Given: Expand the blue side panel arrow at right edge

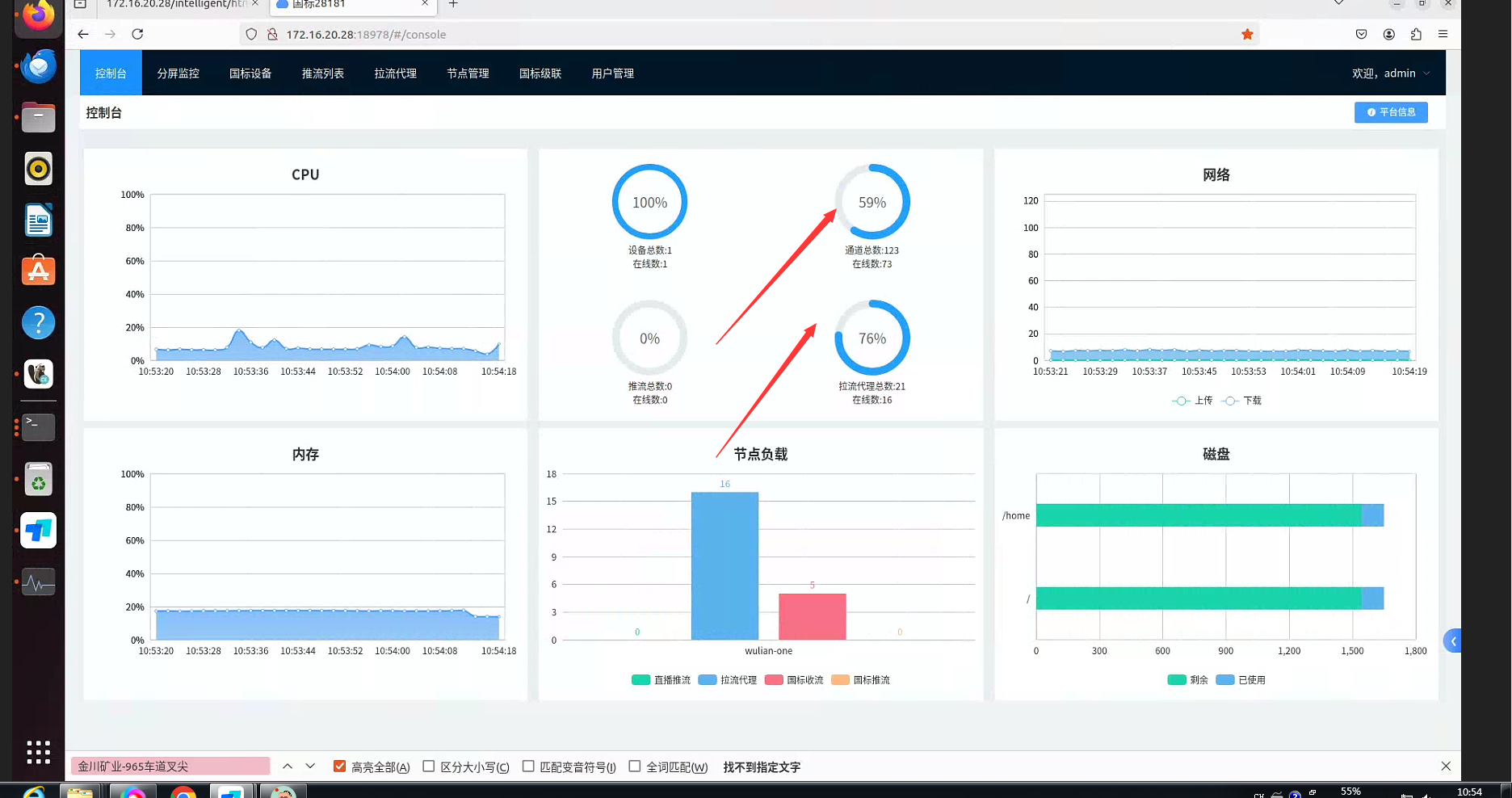Looking at the screenshot, I should [x=1453, y=641].
